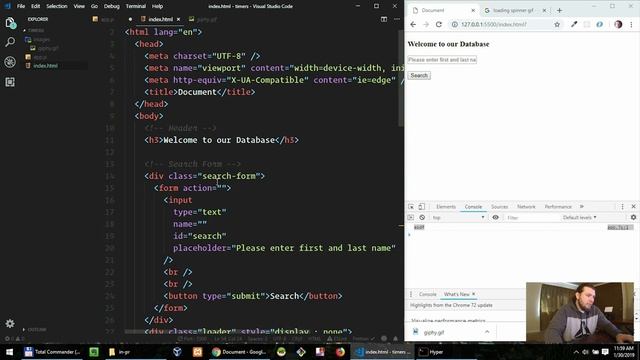The width and height of the screenshot is (640, 360).
Task: Toggle device toolbar in DevTools
Action: 421,207
